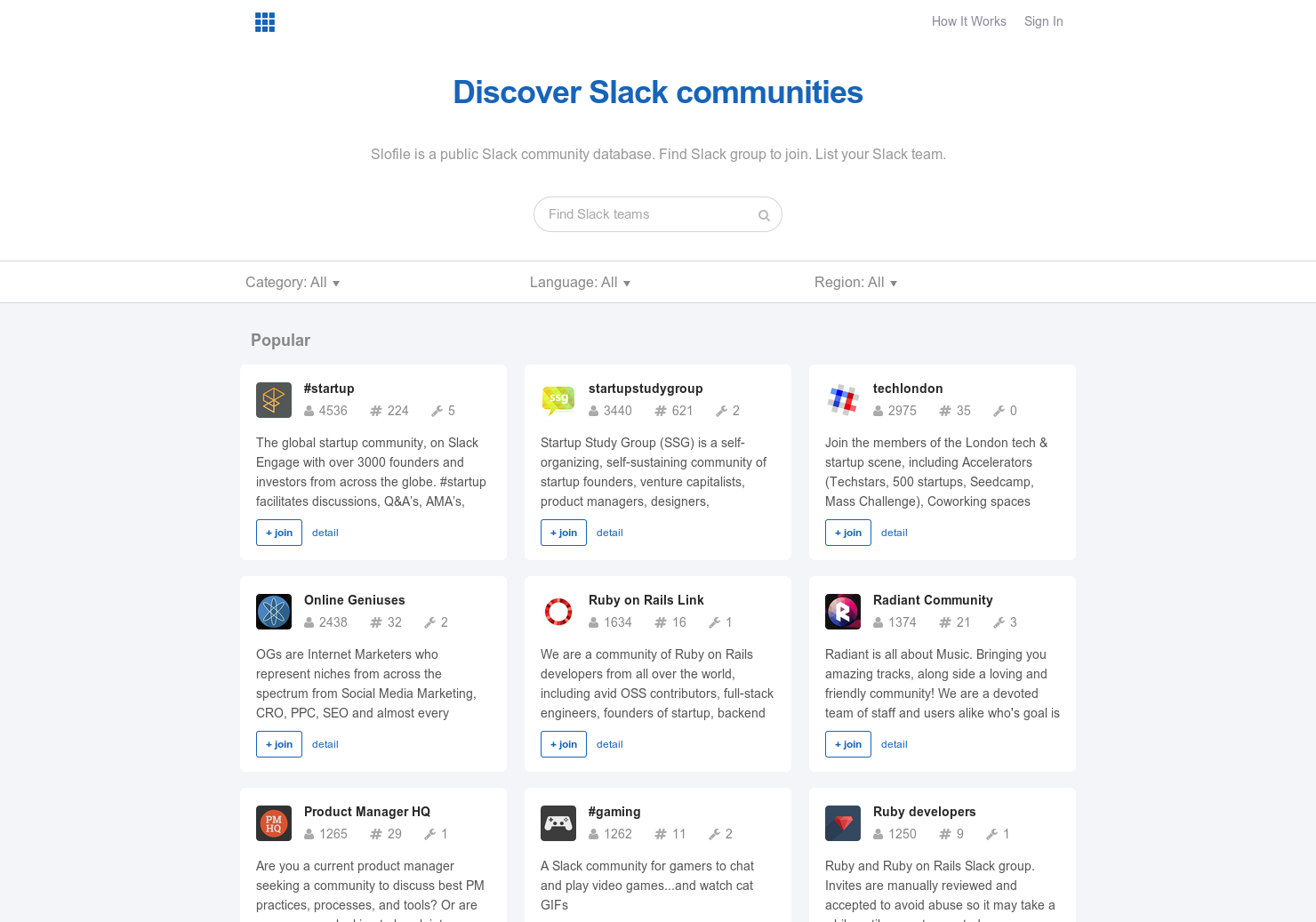Open the #startup title link
Viewport: 1316px width, 922px height.
click(x=329, y=389)
